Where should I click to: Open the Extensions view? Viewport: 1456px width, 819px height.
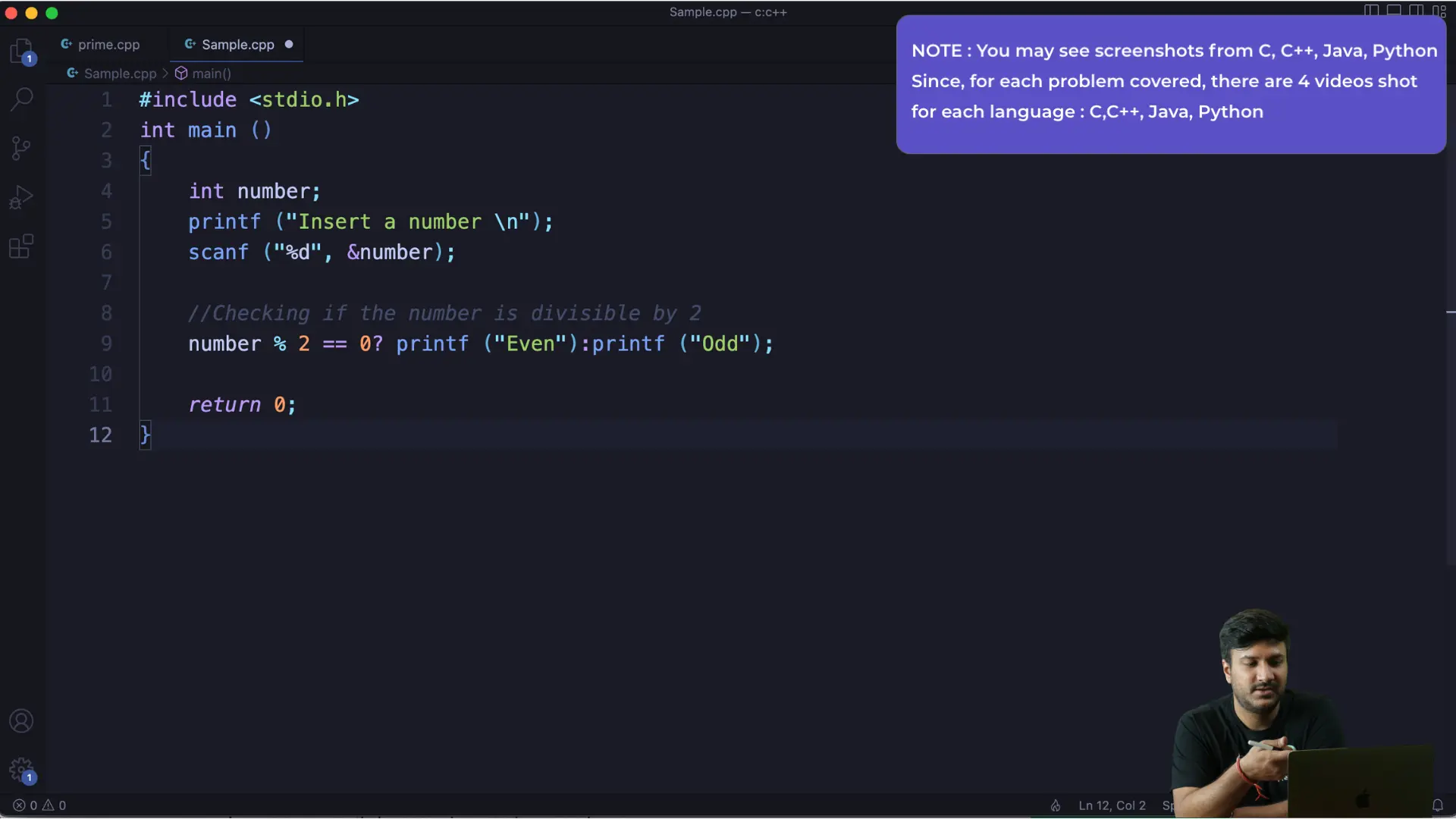click(x=21, y=246)
